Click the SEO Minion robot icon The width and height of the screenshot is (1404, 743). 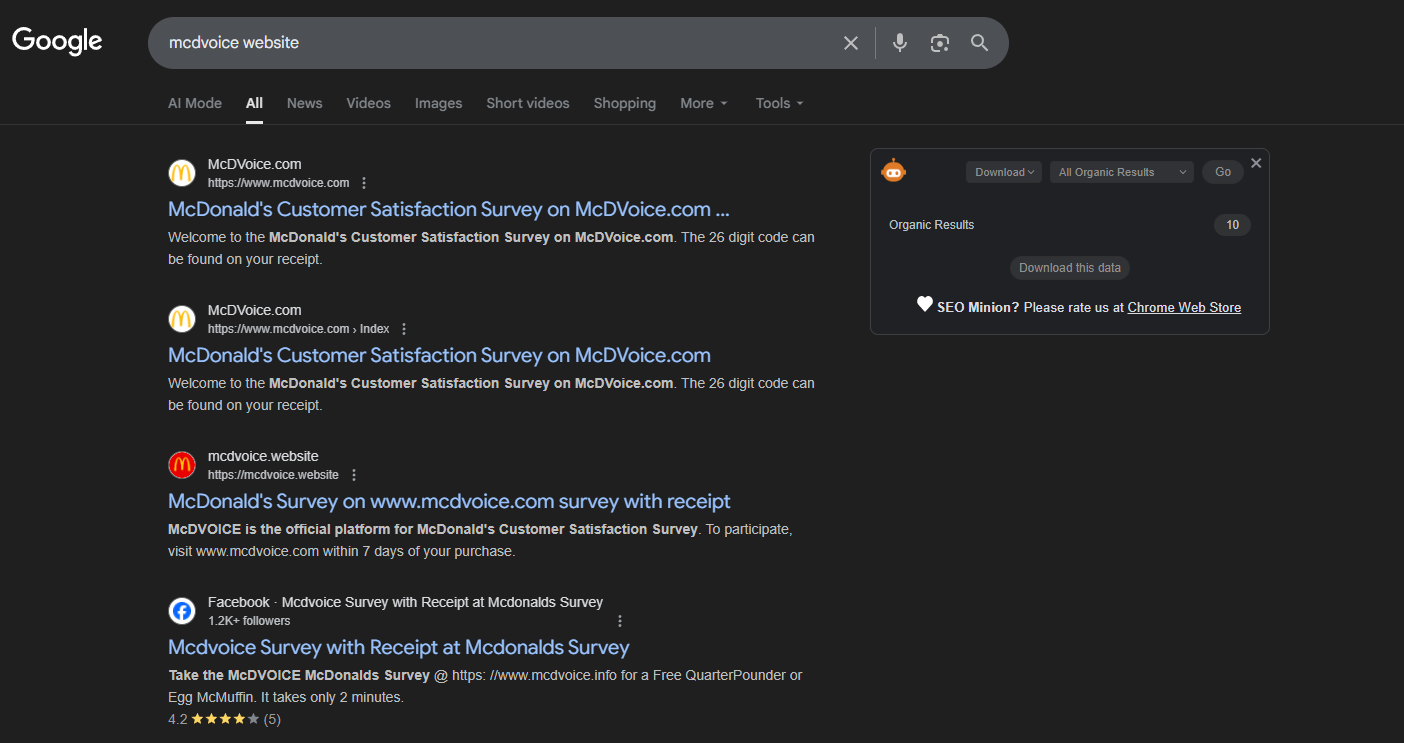click(893, 171)
